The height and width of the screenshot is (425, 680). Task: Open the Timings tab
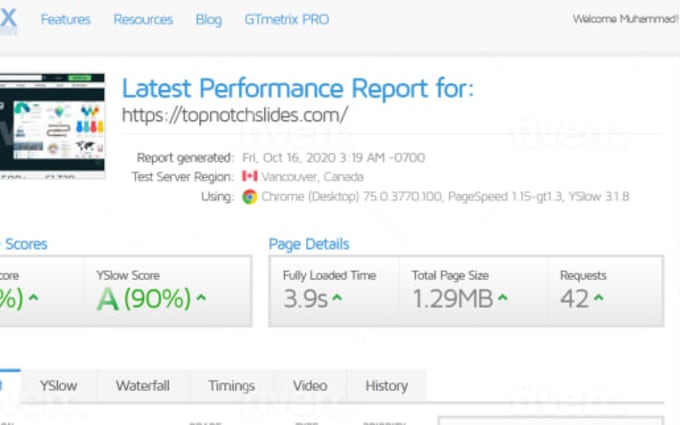coord(232,386)
